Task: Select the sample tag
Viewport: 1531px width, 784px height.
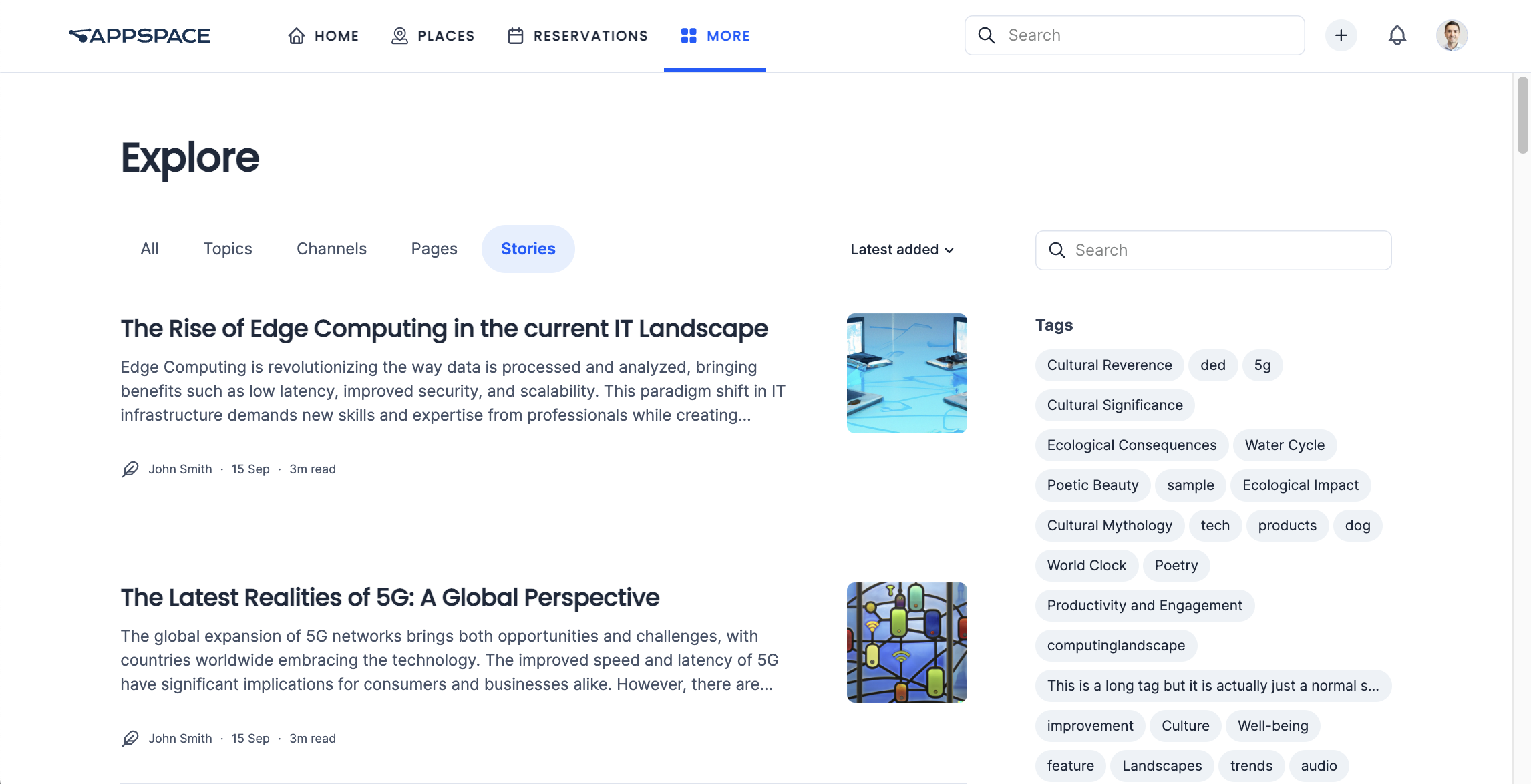Action: [x=1190, y=485]
